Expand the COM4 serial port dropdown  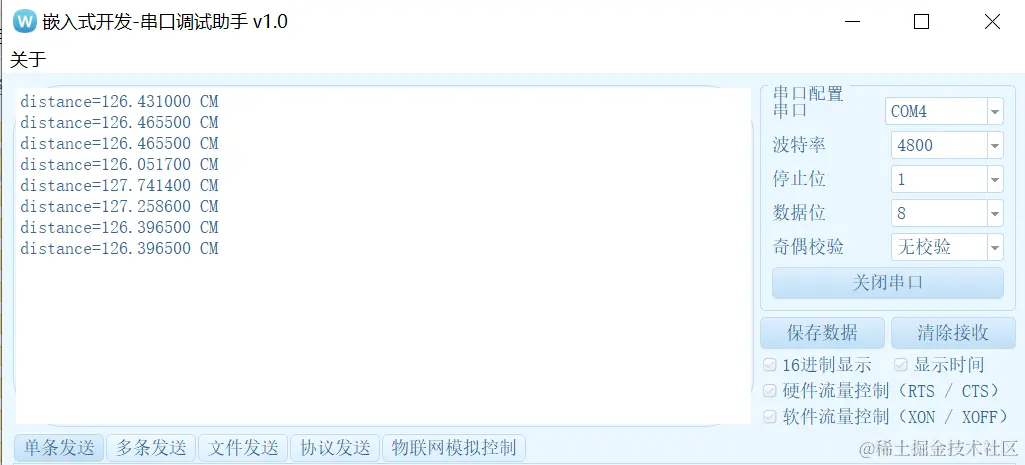(x=944, y=111)
